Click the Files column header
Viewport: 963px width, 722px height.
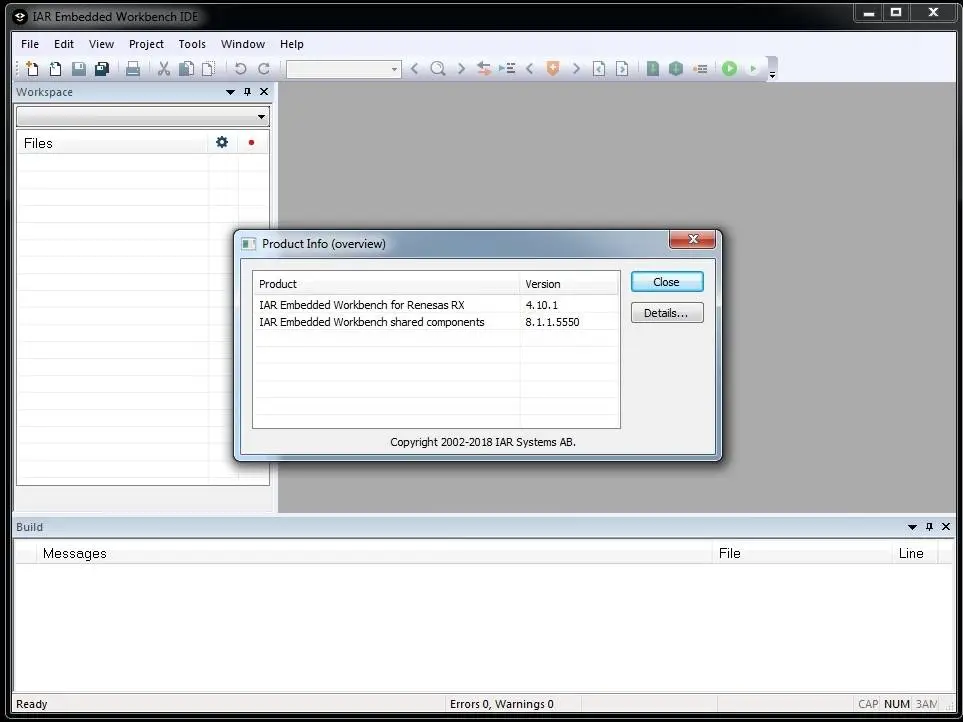[x=112, y=143]
